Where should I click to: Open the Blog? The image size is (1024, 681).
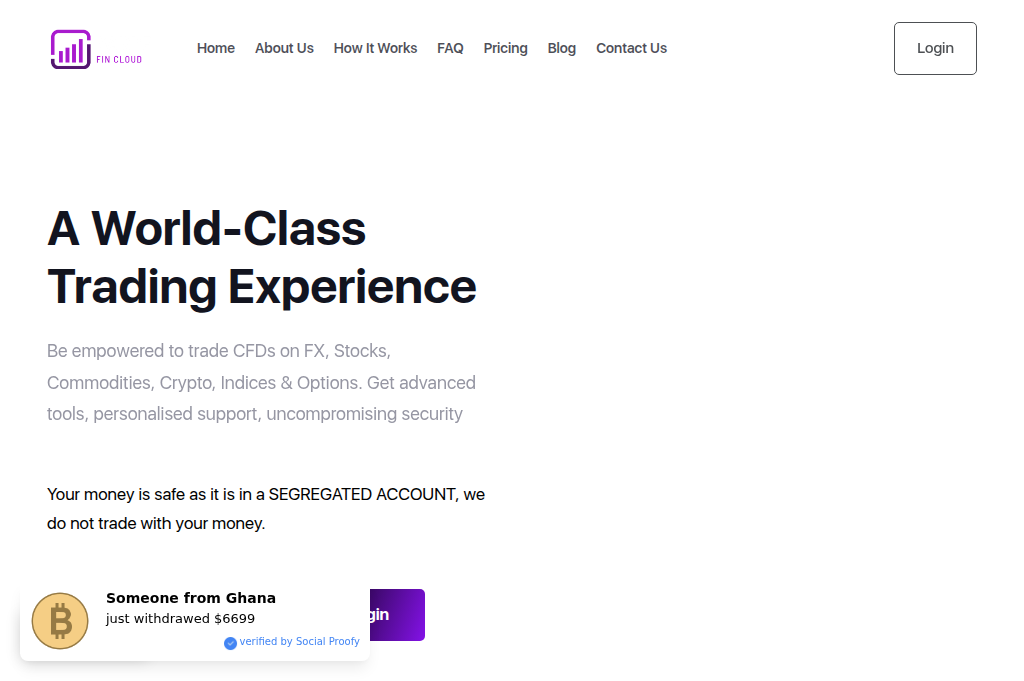tap(561, 48)
